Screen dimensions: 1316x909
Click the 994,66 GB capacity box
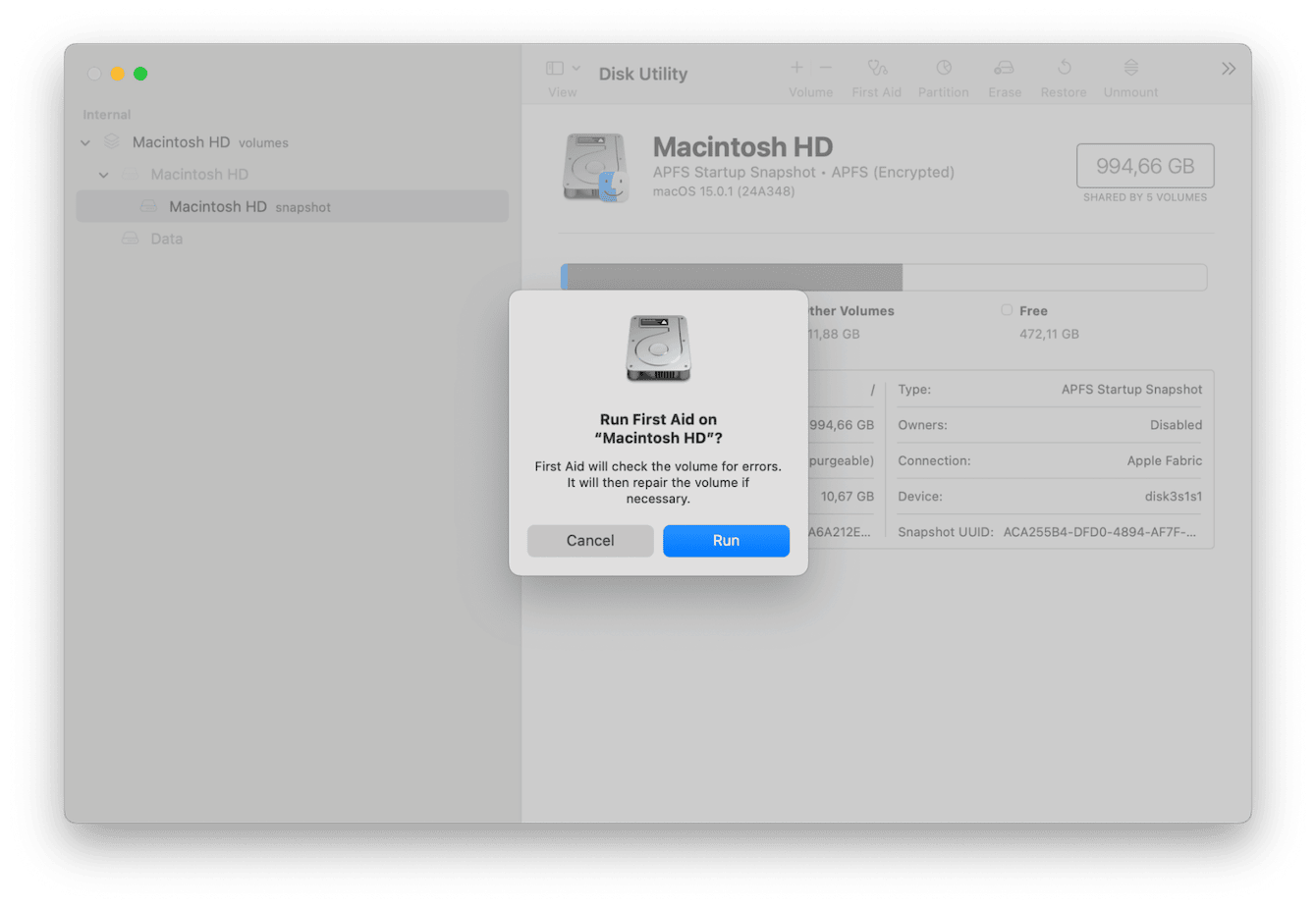pyautogui.click(x=1145, y=166)
